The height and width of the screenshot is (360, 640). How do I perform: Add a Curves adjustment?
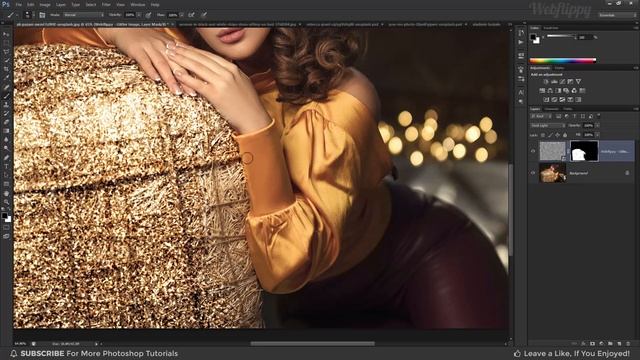click(562, 82)
